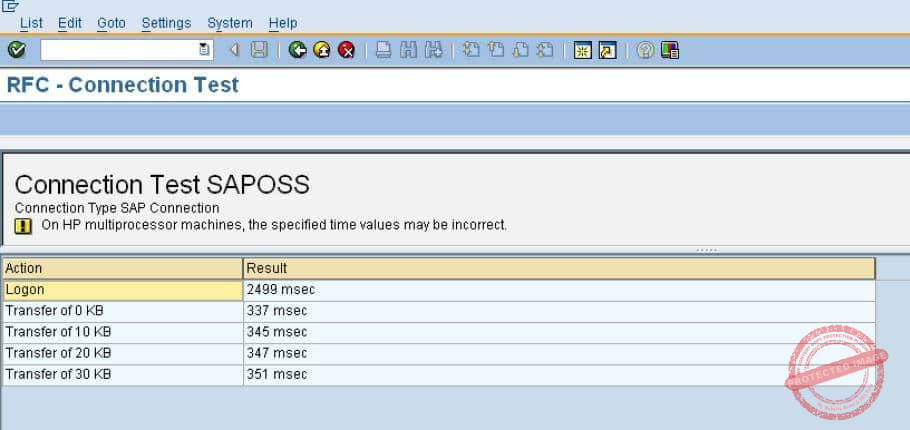Click the Customize Local Layout monitor icon

click(x=670, y=50)
